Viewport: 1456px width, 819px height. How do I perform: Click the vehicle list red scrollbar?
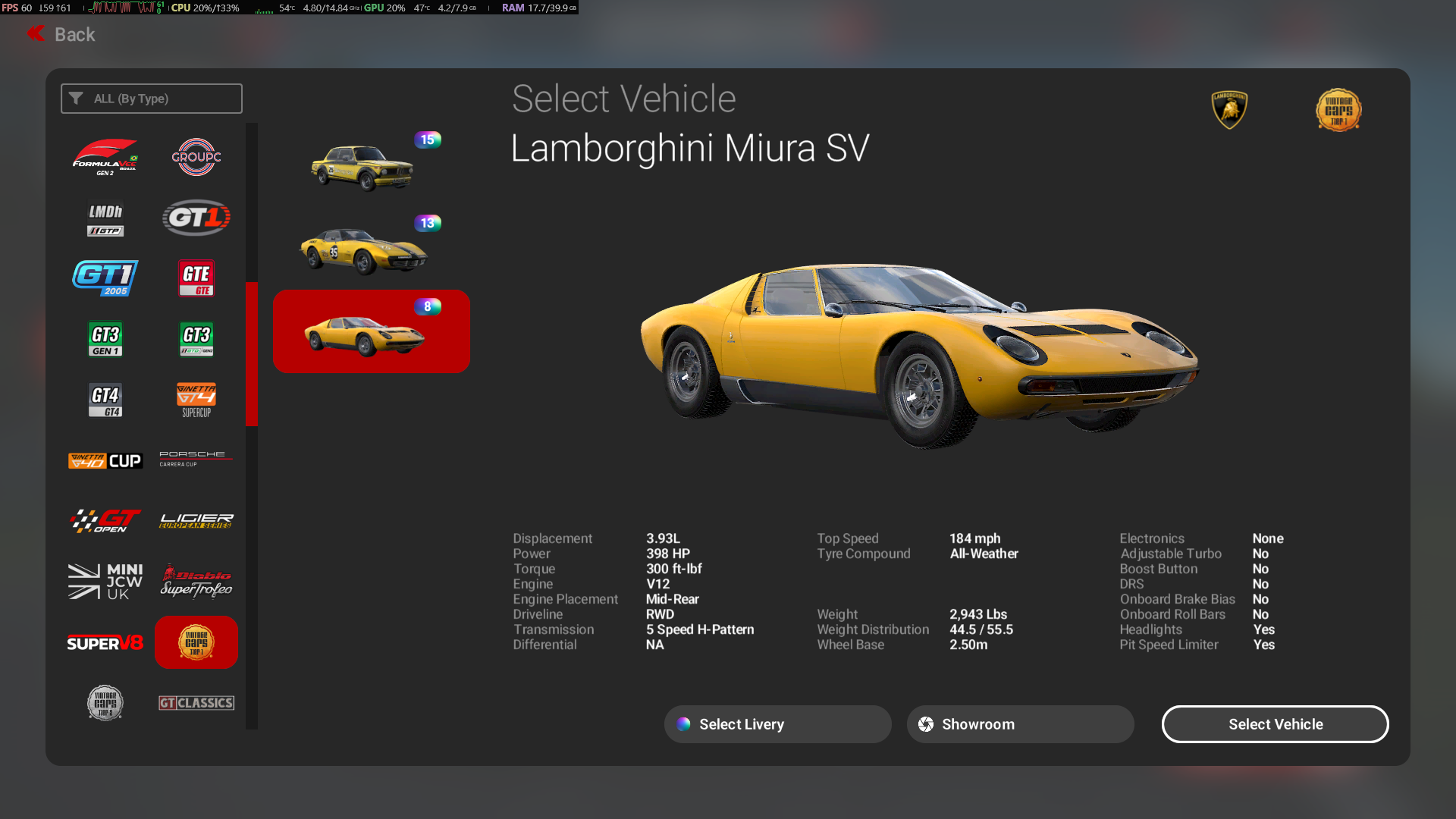tap(252, 353)
